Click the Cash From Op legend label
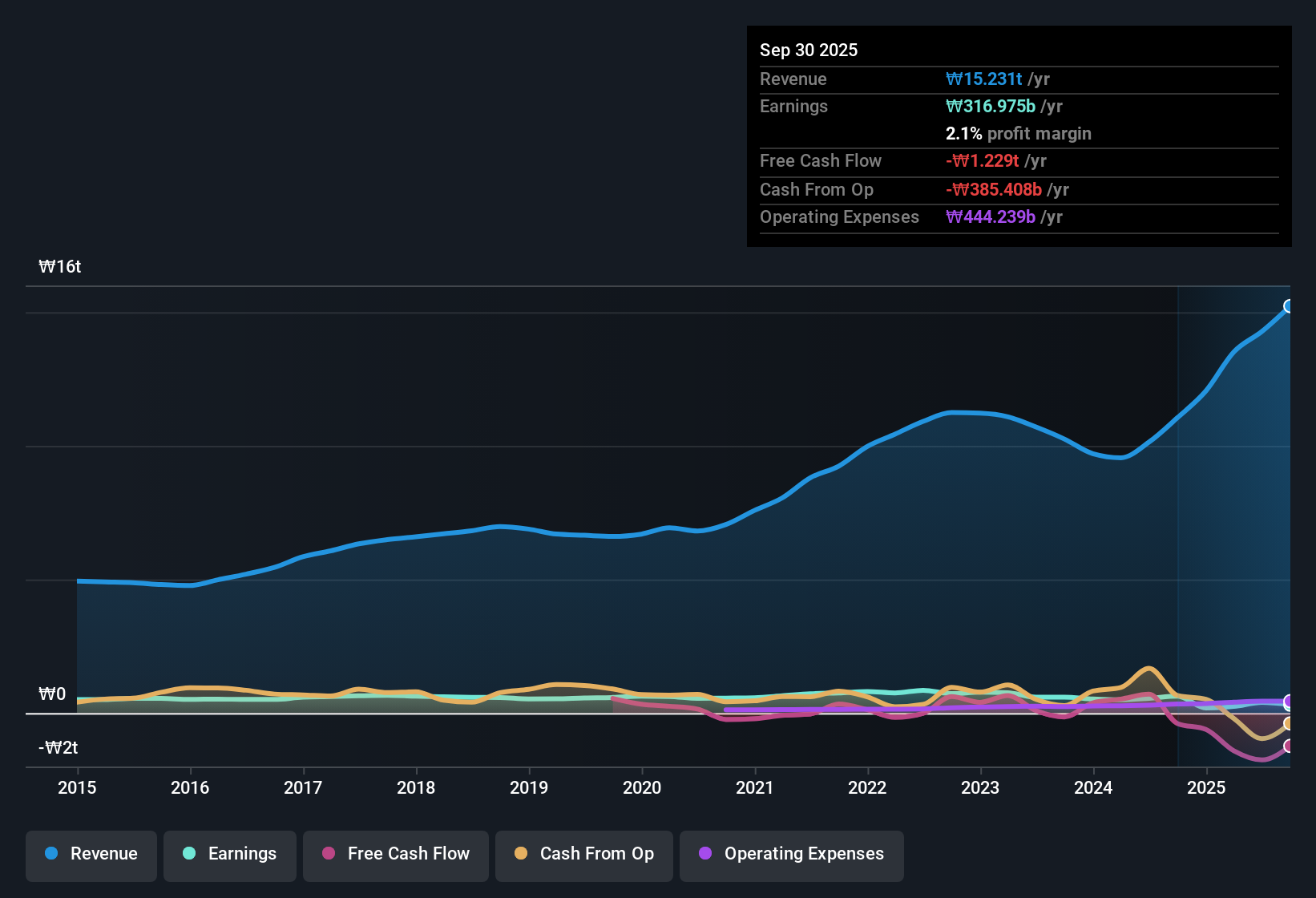The height and width of the screenshot is (898, 1316). pos(596,854)
